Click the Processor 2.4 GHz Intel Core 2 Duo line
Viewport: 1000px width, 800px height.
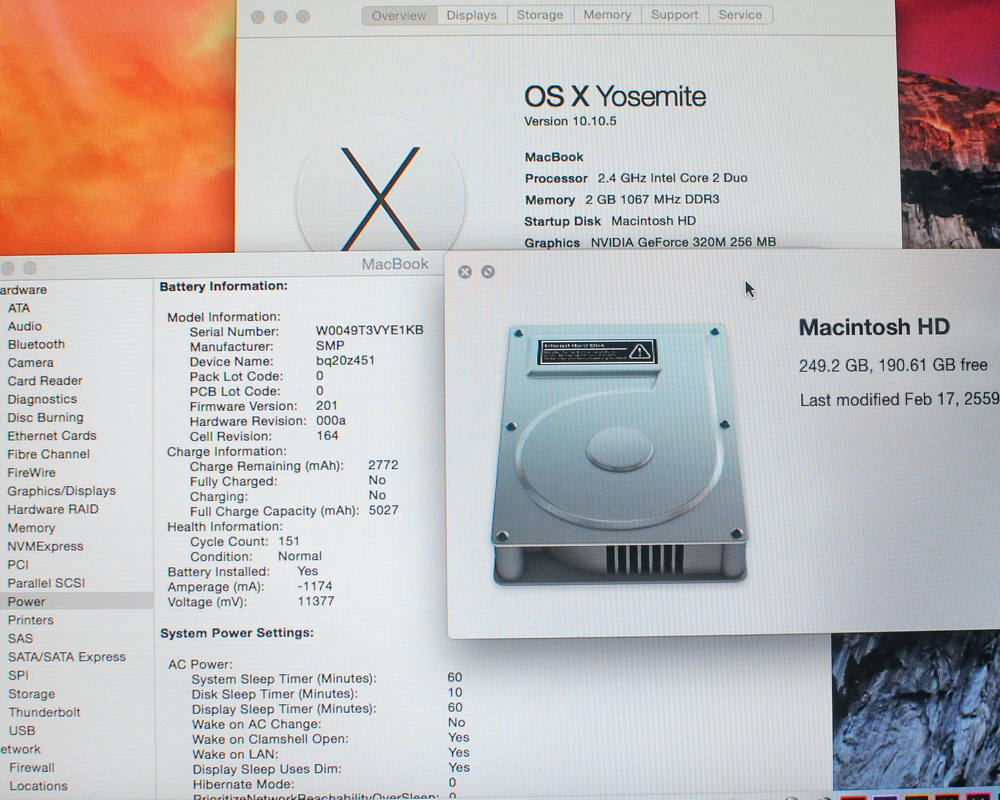click(636, 178)
